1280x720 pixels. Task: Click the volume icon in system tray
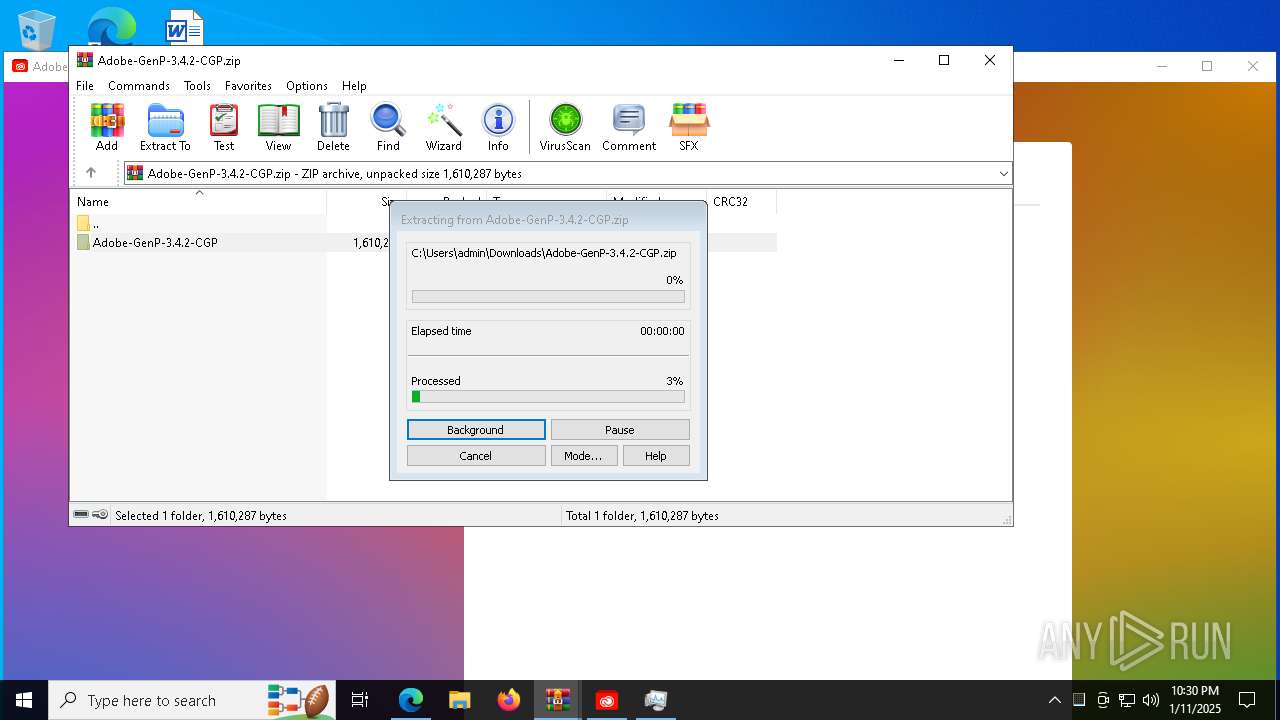tap(1151, 700)
